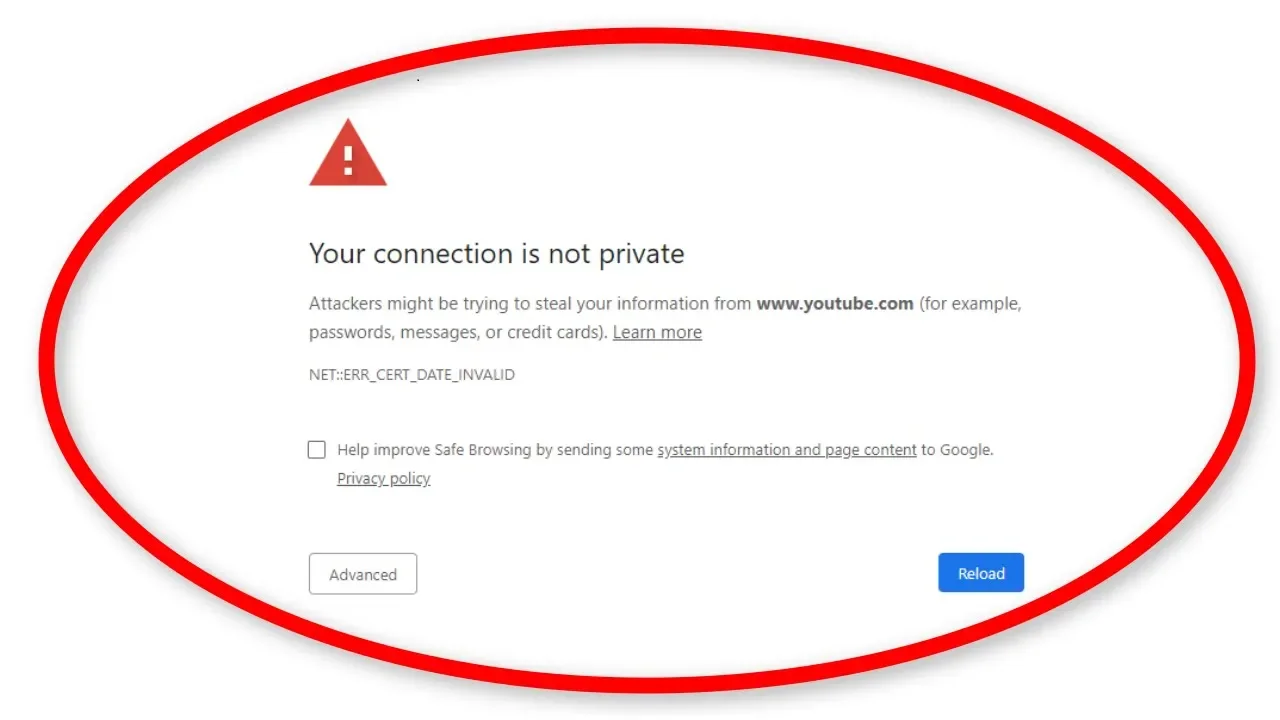Open the Privacy policy link
Screen dimensions: 1280x720
[x=383, y=478]
